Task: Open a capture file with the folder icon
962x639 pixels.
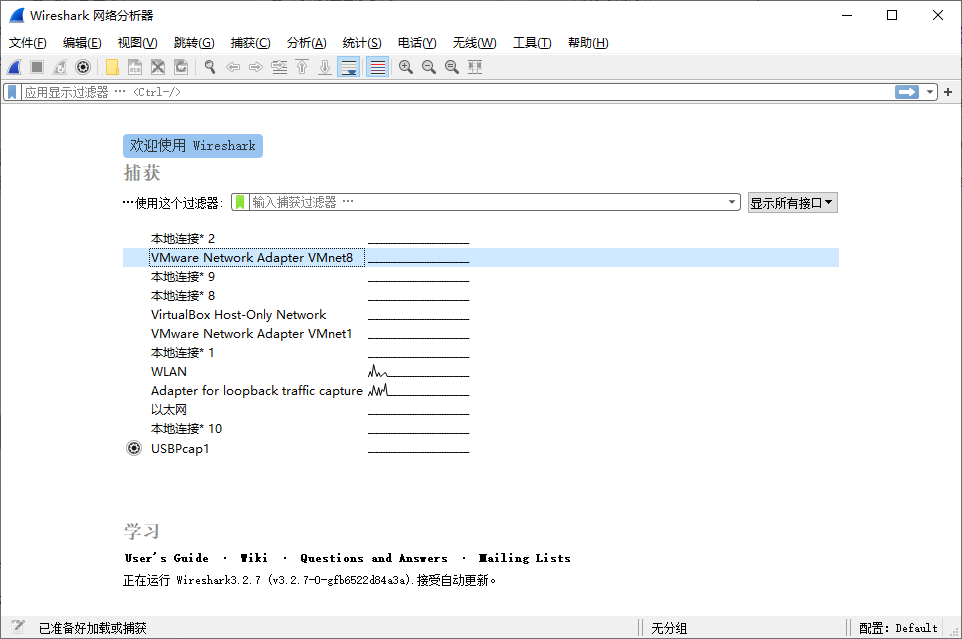Action: (112, 67)
